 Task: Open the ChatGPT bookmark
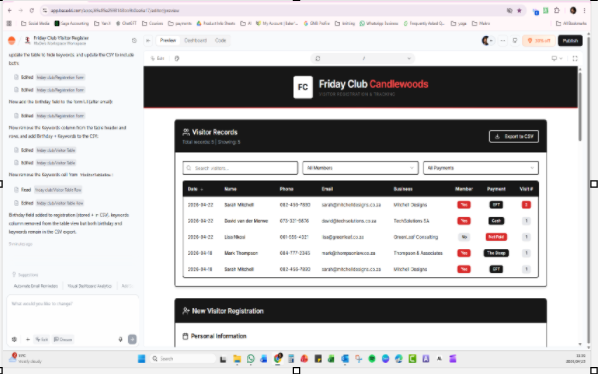[126, 24]
